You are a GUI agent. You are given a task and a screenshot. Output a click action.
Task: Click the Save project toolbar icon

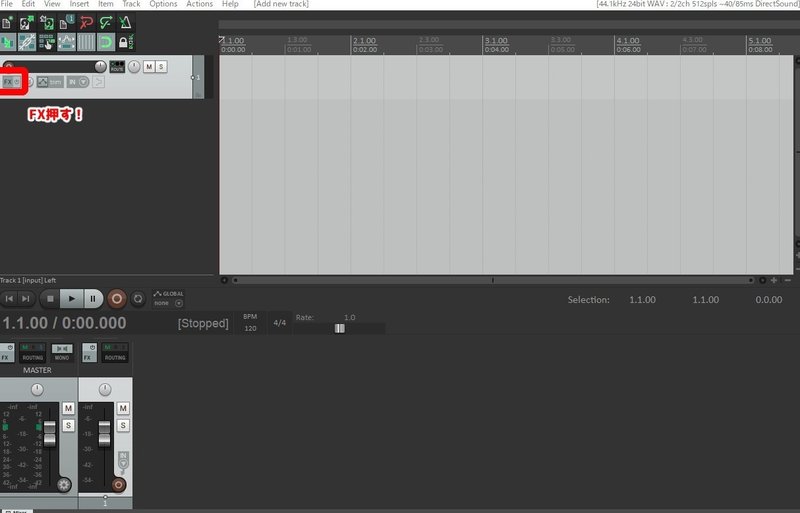(46, 22)
